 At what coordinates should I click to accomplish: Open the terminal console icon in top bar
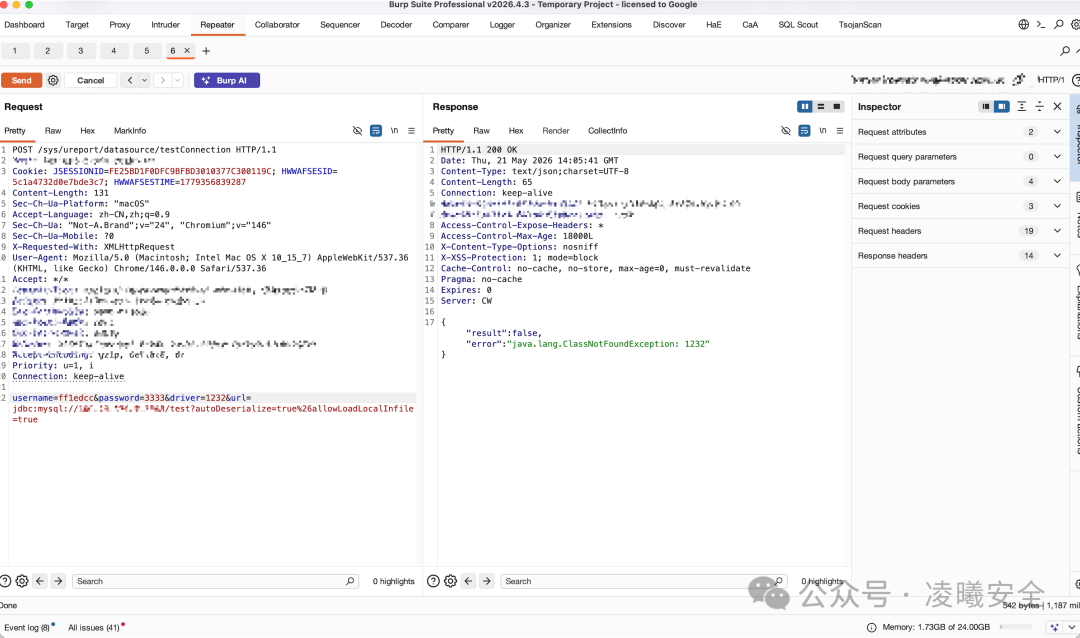point(1041,24)
